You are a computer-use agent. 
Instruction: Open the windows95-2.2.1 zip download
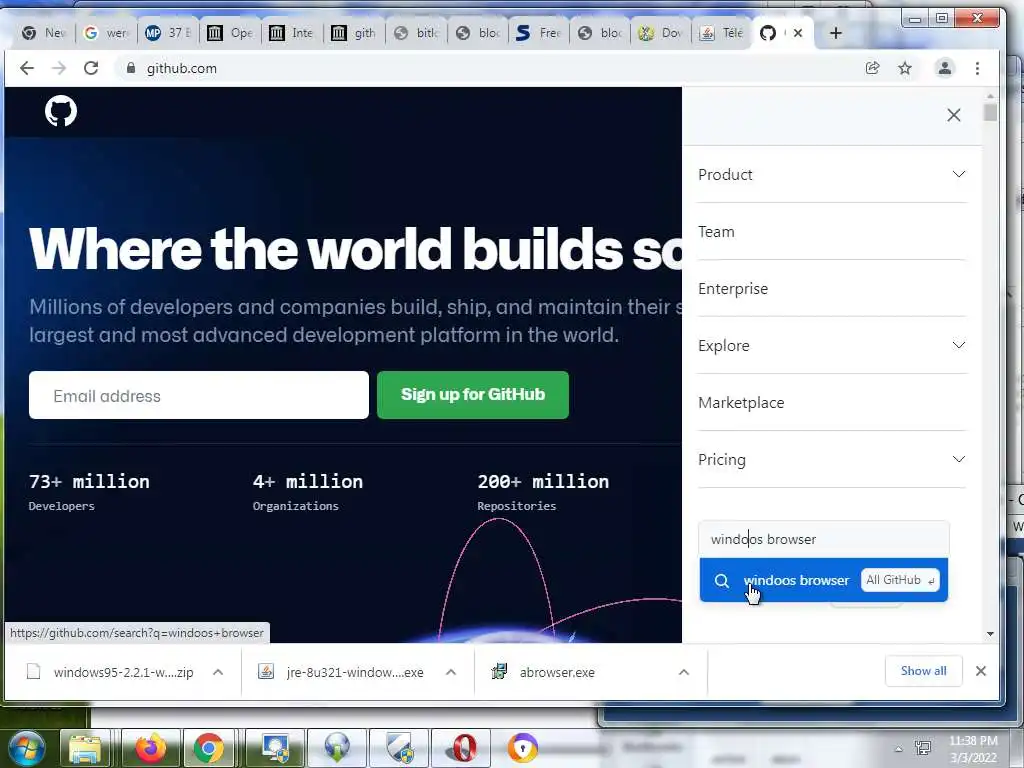coord(123,672)
